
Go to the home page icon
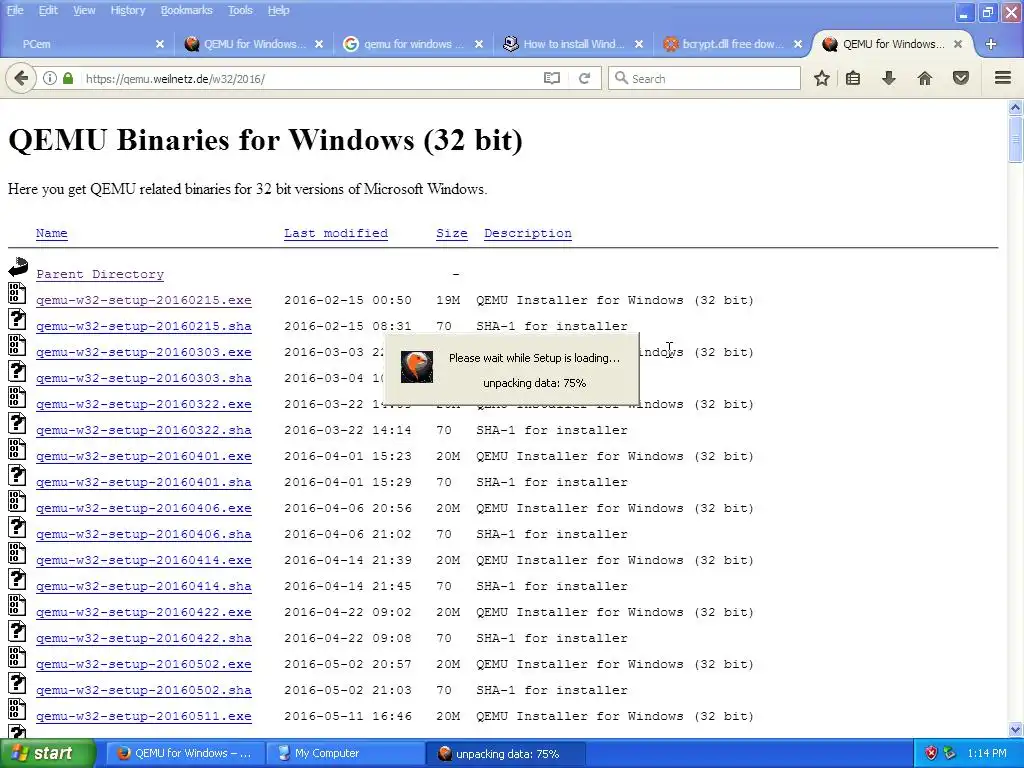[x=925, y=78]
